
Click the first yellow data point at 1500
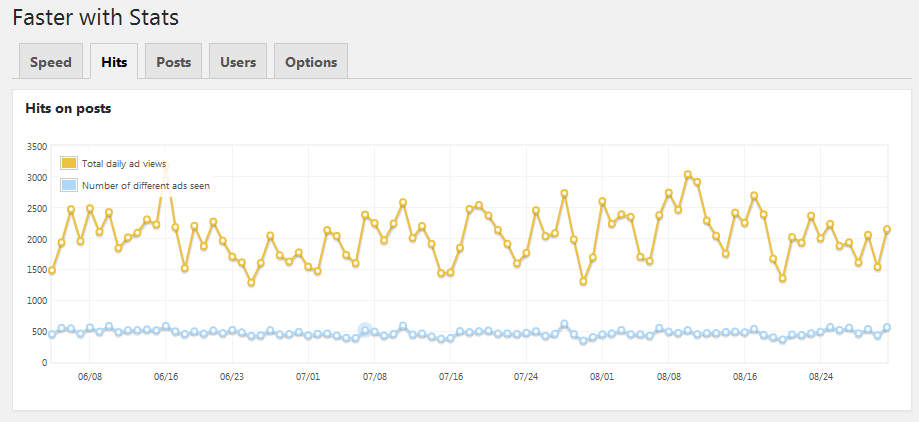point(52,270)
